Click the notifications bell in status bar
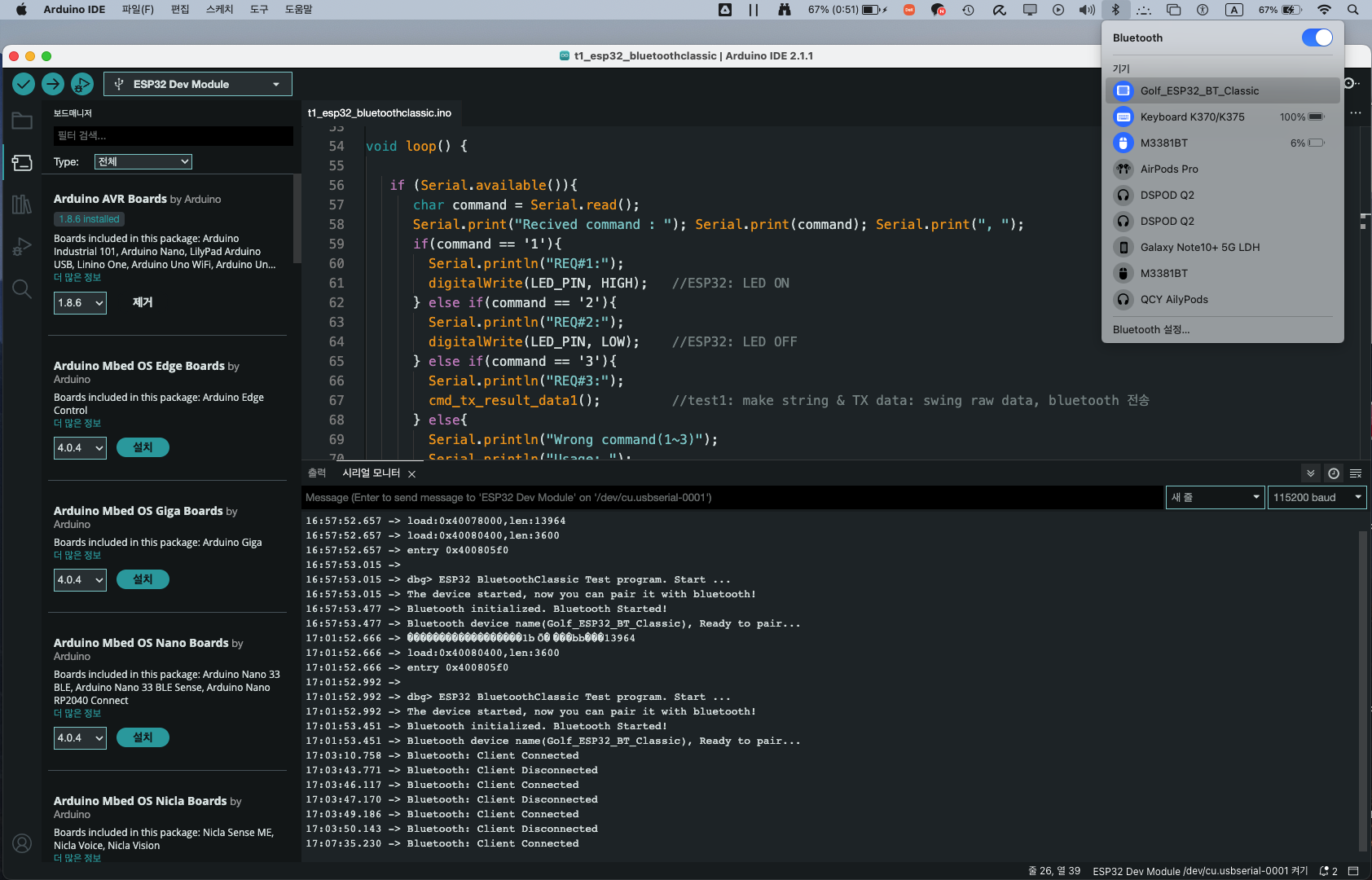This screenshot has width=1372, height=880. (1328, 871)
